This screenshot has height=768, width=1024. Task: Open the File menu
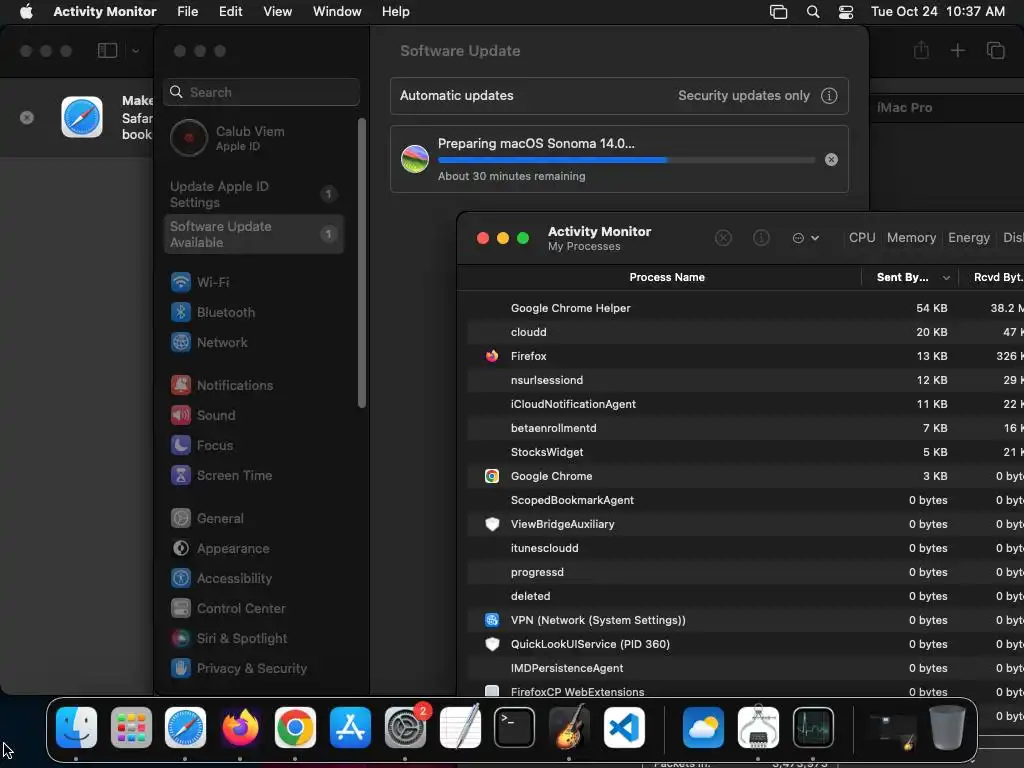187,12
